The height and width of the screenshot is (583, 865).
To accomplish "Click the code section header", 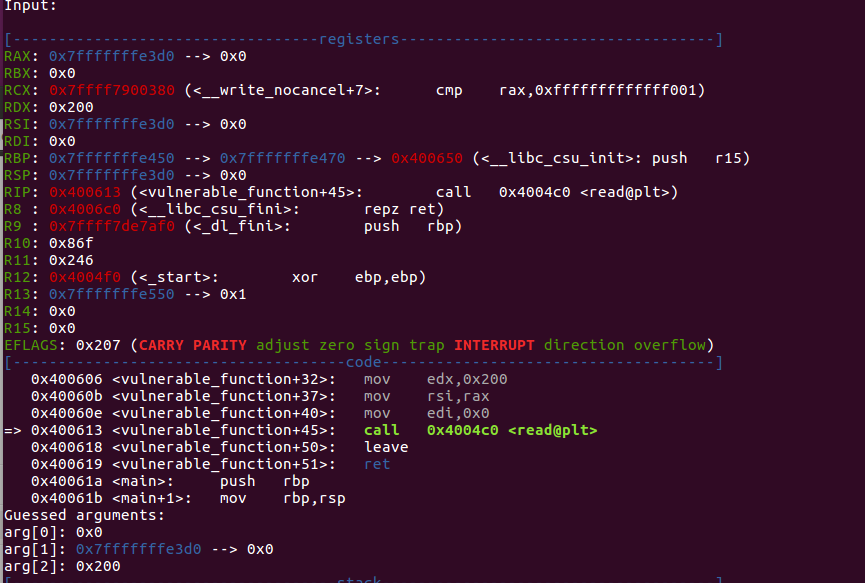I will (363, 362).
